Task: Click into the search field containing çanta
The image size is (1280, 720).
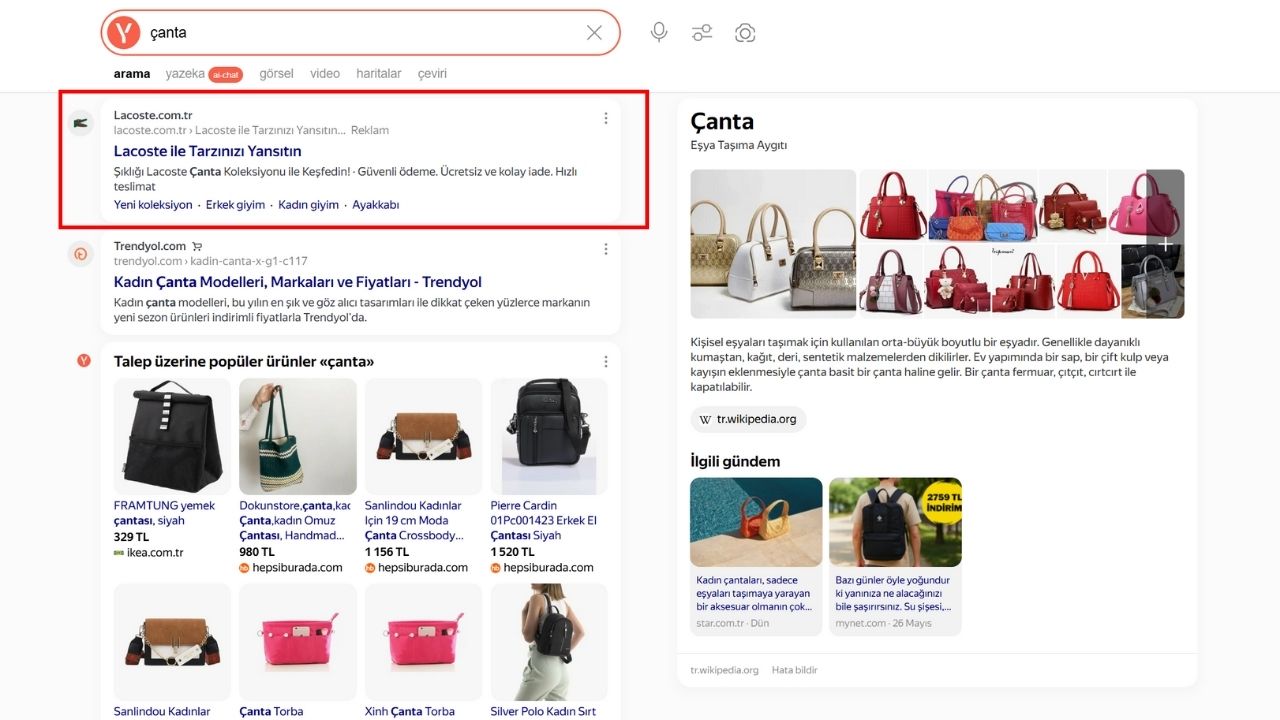Action: tap(360, 33)
